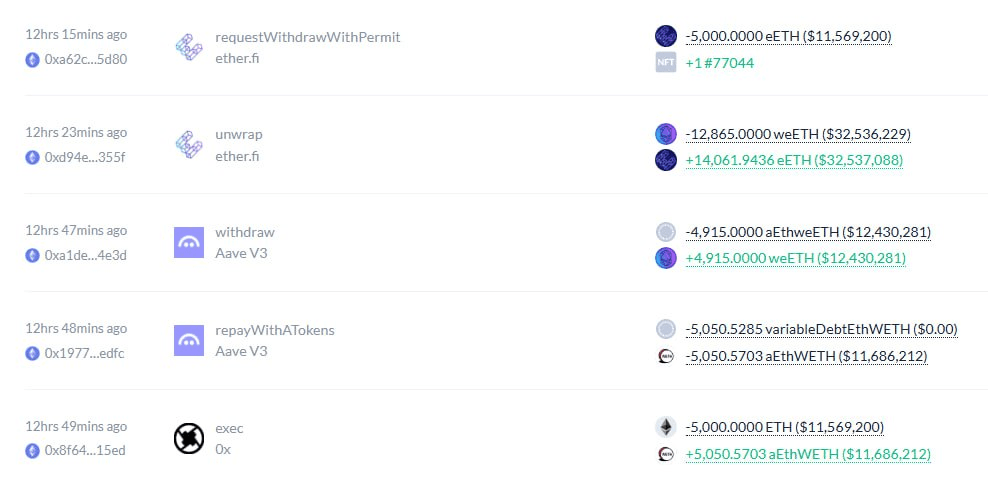The height and width of the screenshot is (484, 988).
Task: Click the Aave V3 icon beside repayWithATokens
Action: (x=189, y=340)
